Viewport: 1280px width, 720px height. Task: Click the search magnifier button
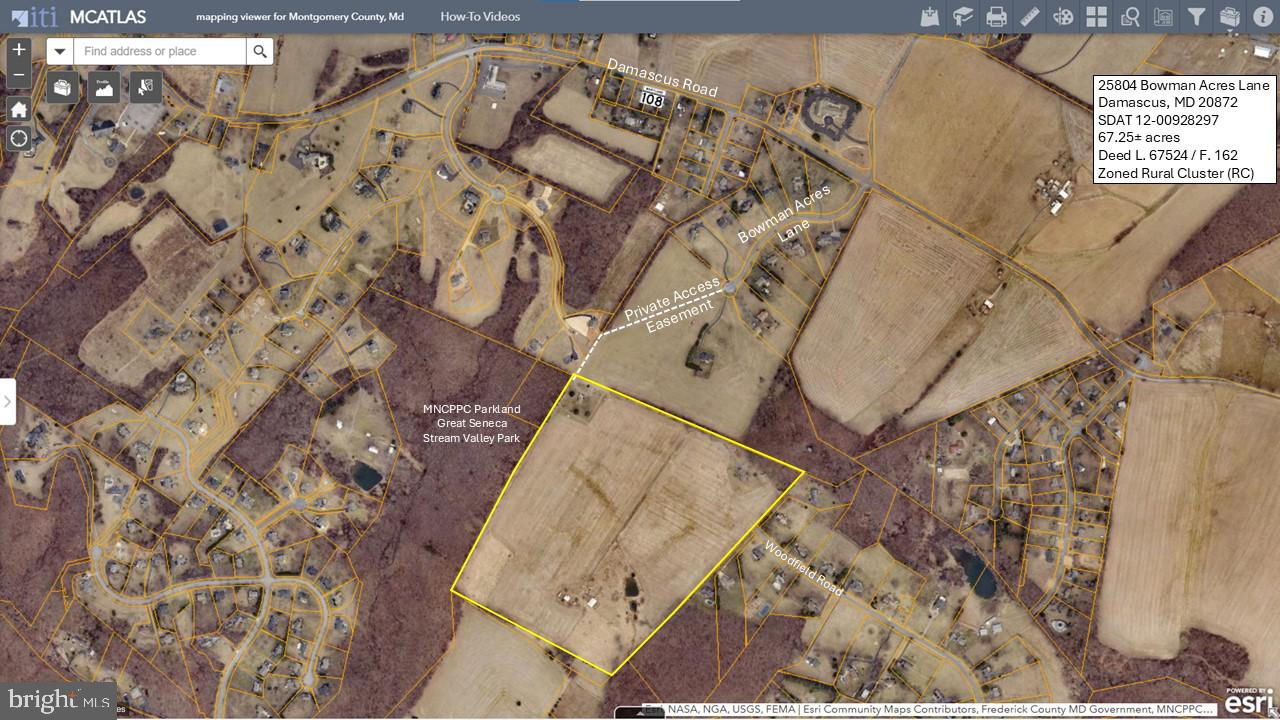[x=260, y=51]
